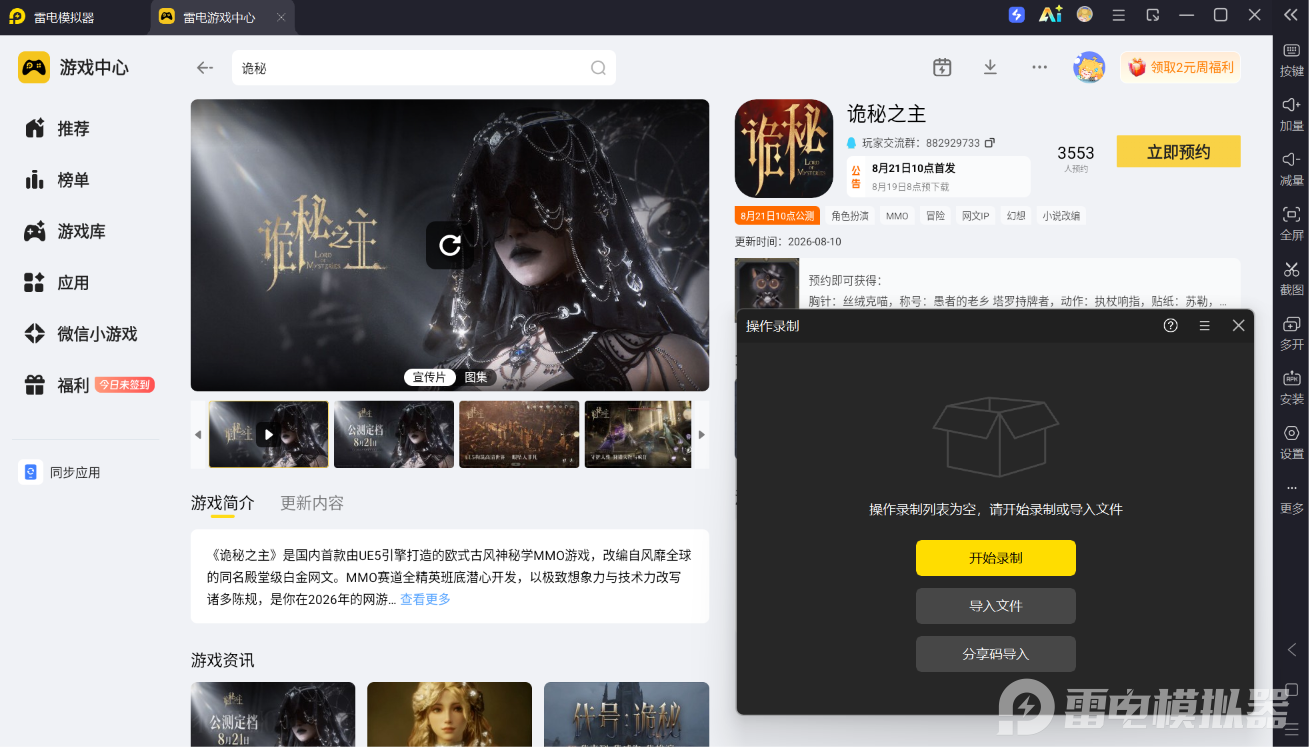Switch to the 更新内容 tab

pos(312,503)
